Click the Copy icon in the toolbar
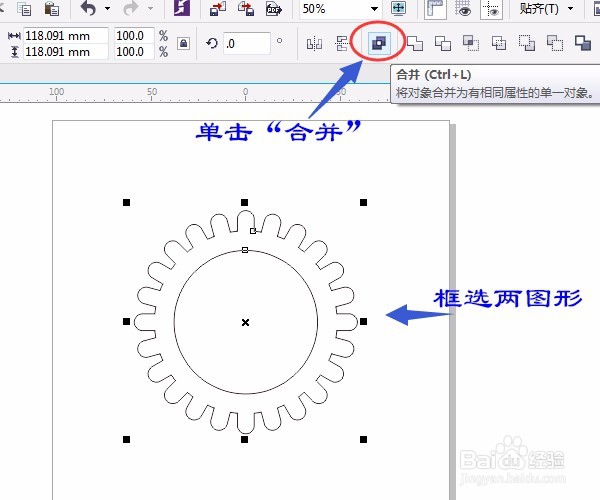 [x=24, y=8]
